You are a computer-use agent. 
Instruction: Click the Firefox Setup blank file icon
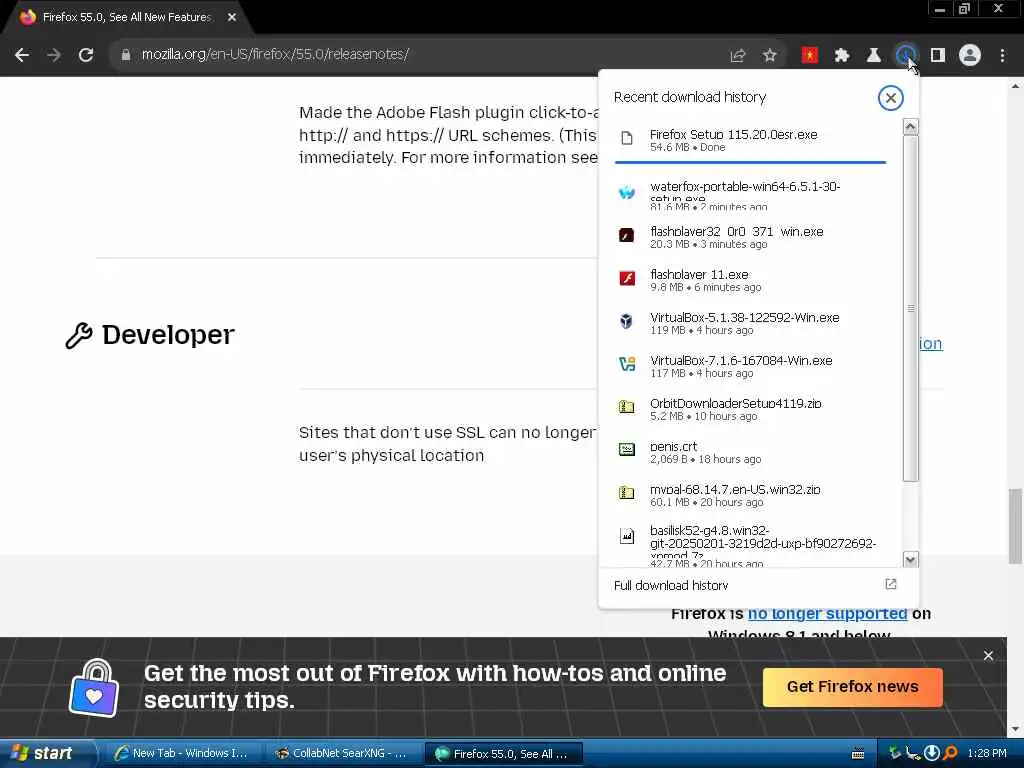[627, 138]
